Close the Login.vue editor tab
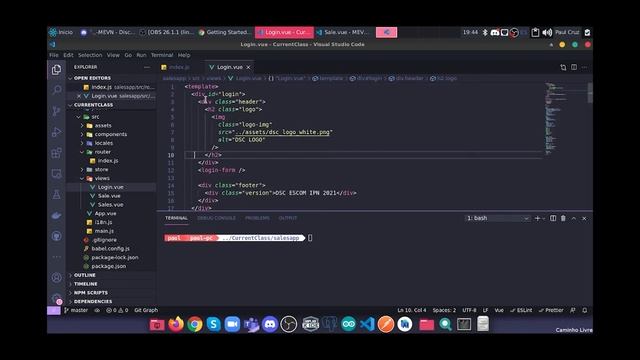This screenshot has height=360, width=640. 248,67
